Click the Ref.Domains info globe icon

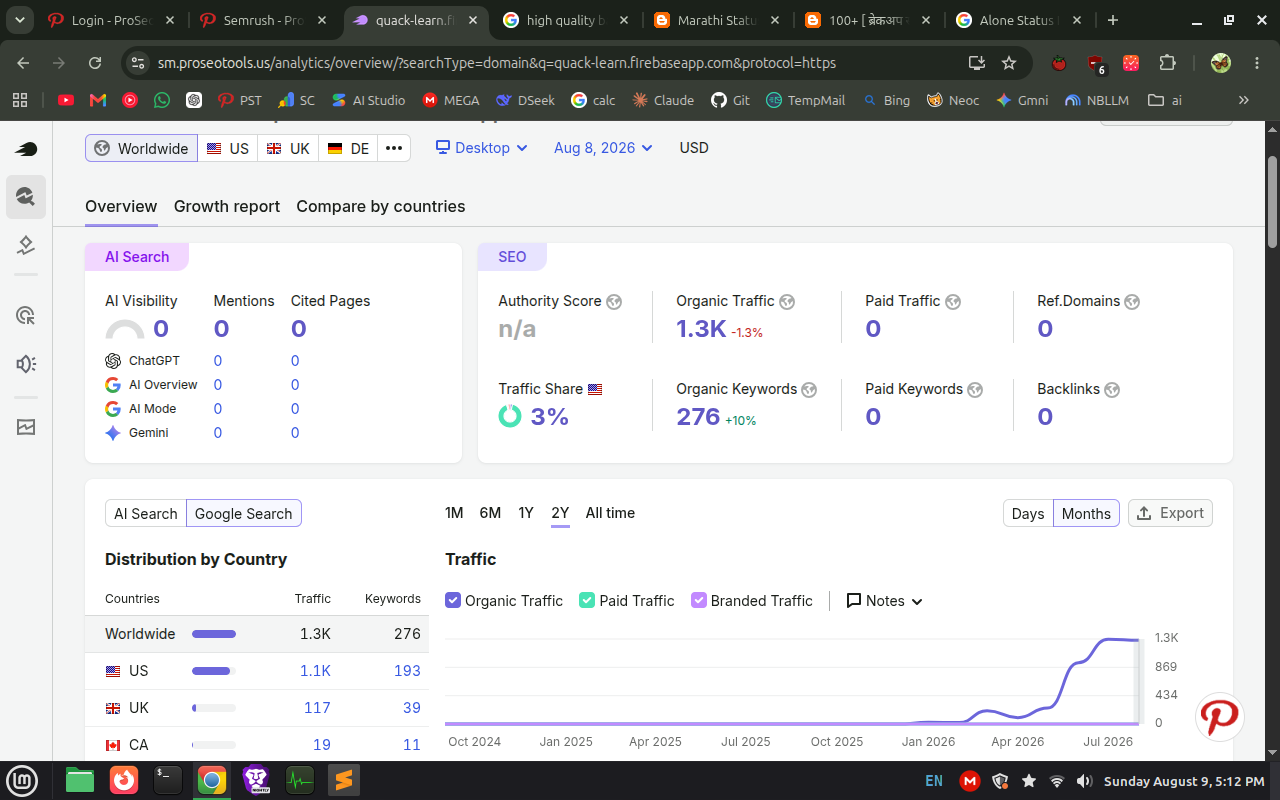tap(1132, 302)
